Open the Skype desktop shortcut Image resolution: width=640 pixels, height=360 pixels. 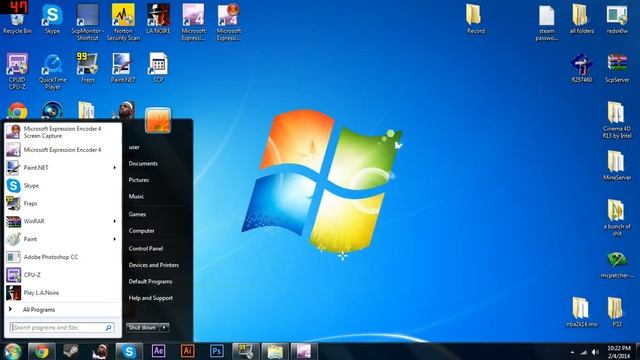[x=52, y=20]
